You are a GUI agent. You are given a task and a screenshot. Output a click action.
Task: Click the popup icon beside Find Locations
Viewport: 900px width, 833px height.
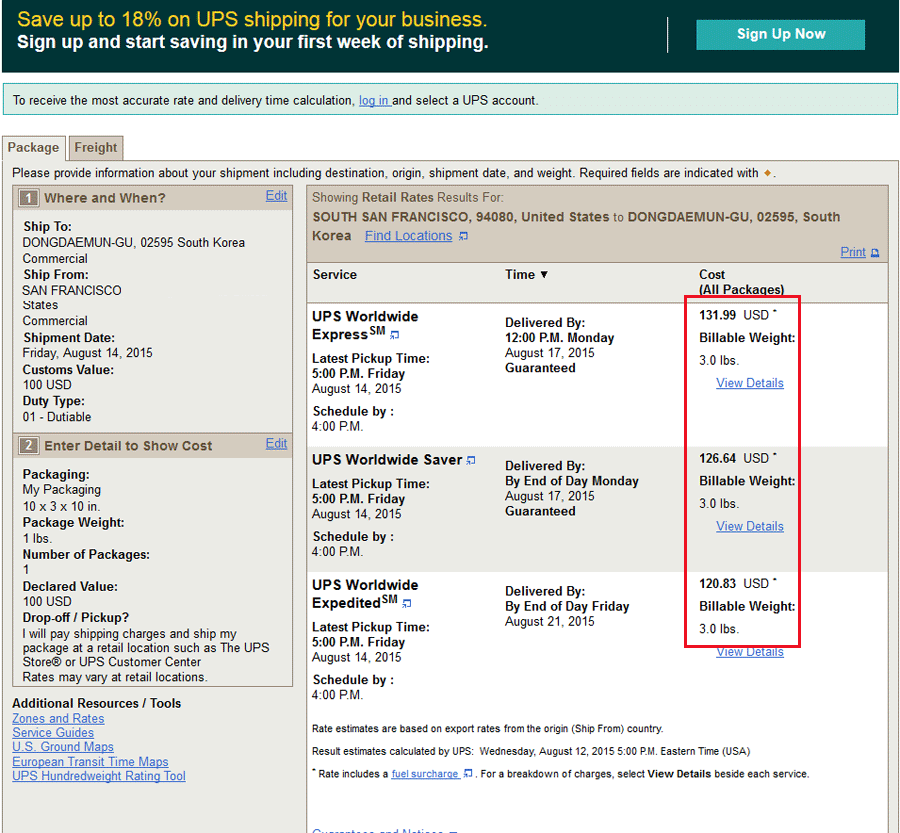464,237
